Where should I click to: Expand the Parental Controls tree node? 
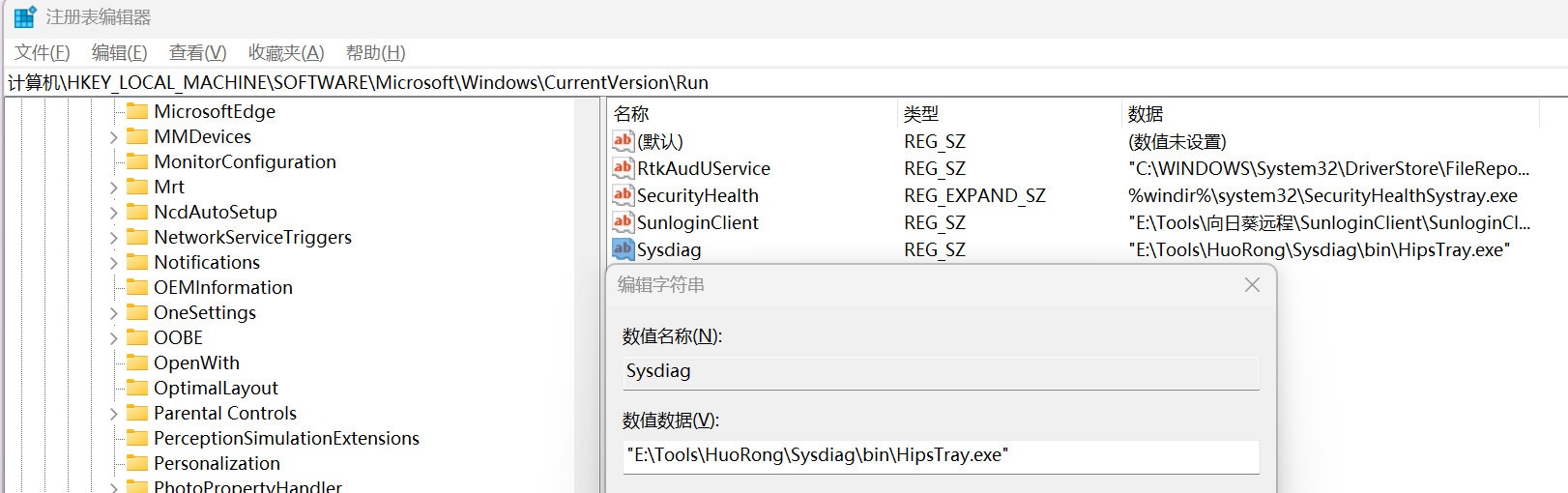(x=113, y=414)
